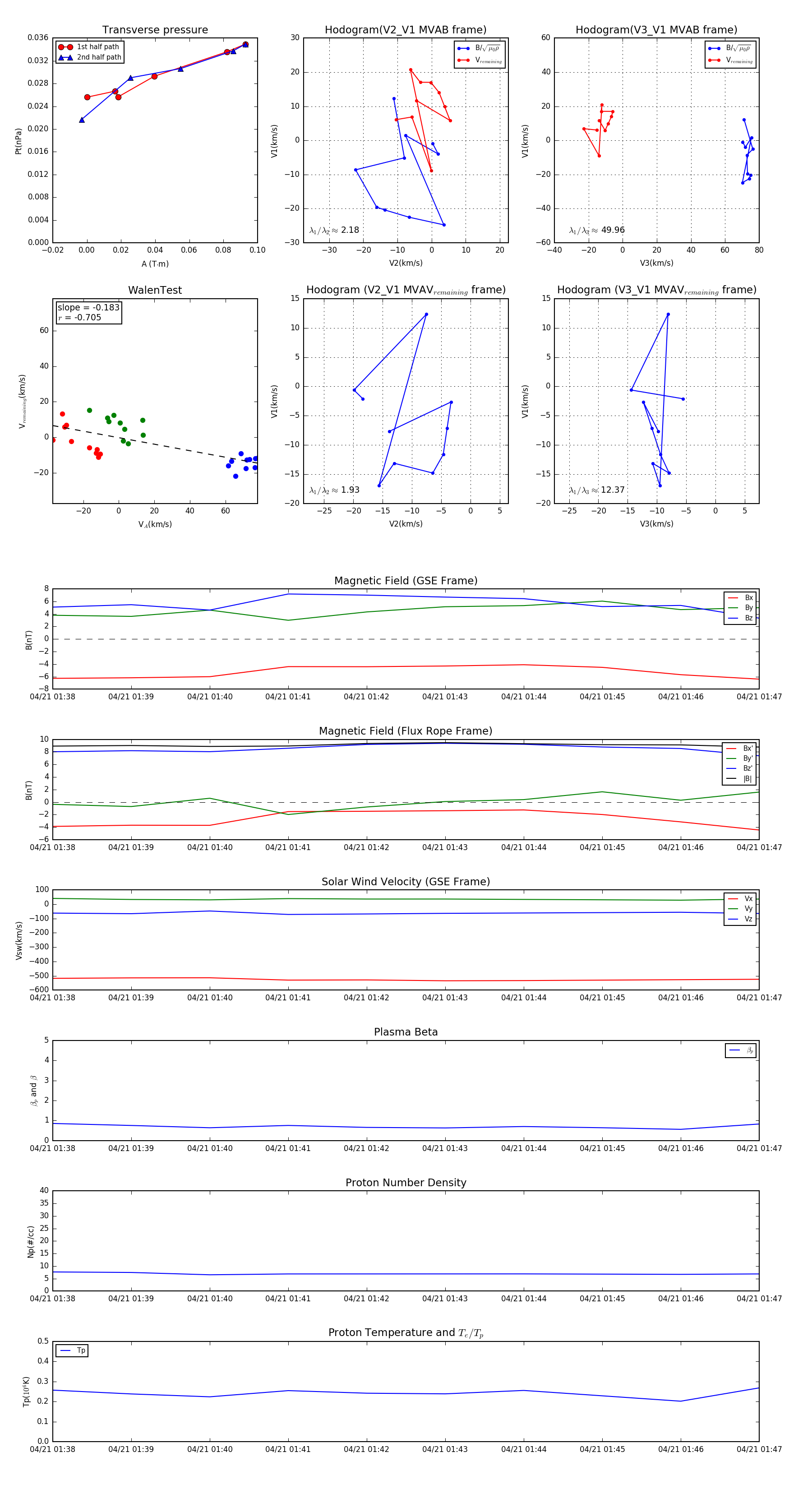Select the βp legend entry in Plasma Beta plot
Screen dimensions: 812x1489
pyautogui.click(x=741, y=1050)
